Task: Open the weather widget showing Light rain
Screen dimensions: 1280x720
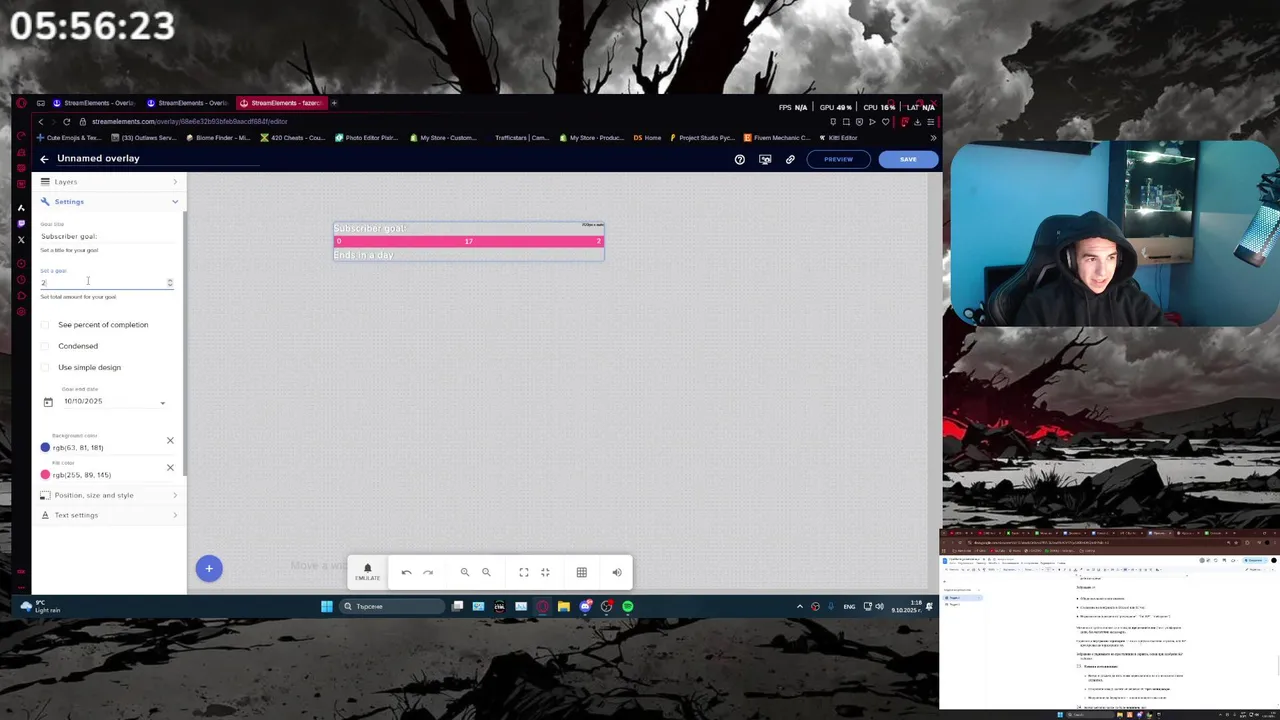Action: 41,606
